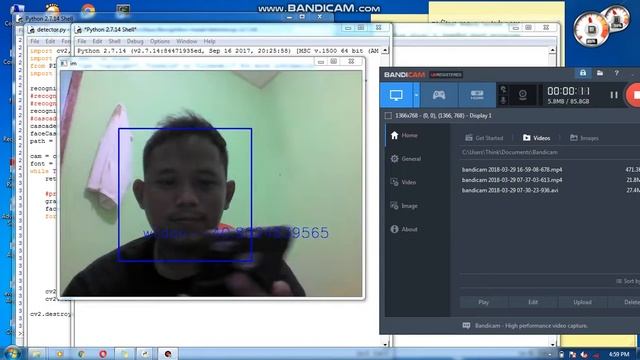
Task: Click the recording timer display
Action: click(569, 91)
